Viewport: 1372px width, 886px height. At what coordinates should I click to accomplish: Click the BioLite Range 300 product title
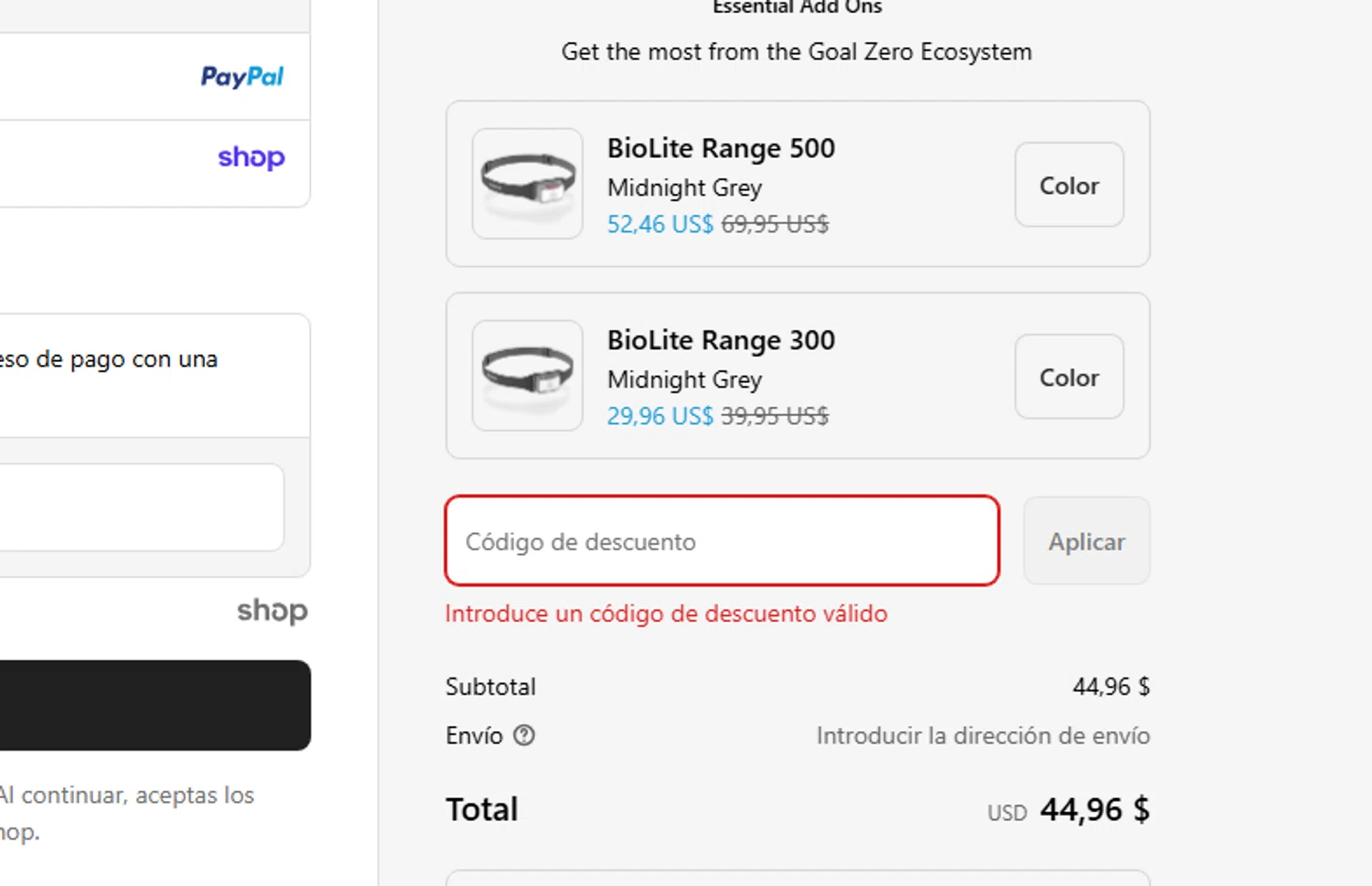coord(721,340)
